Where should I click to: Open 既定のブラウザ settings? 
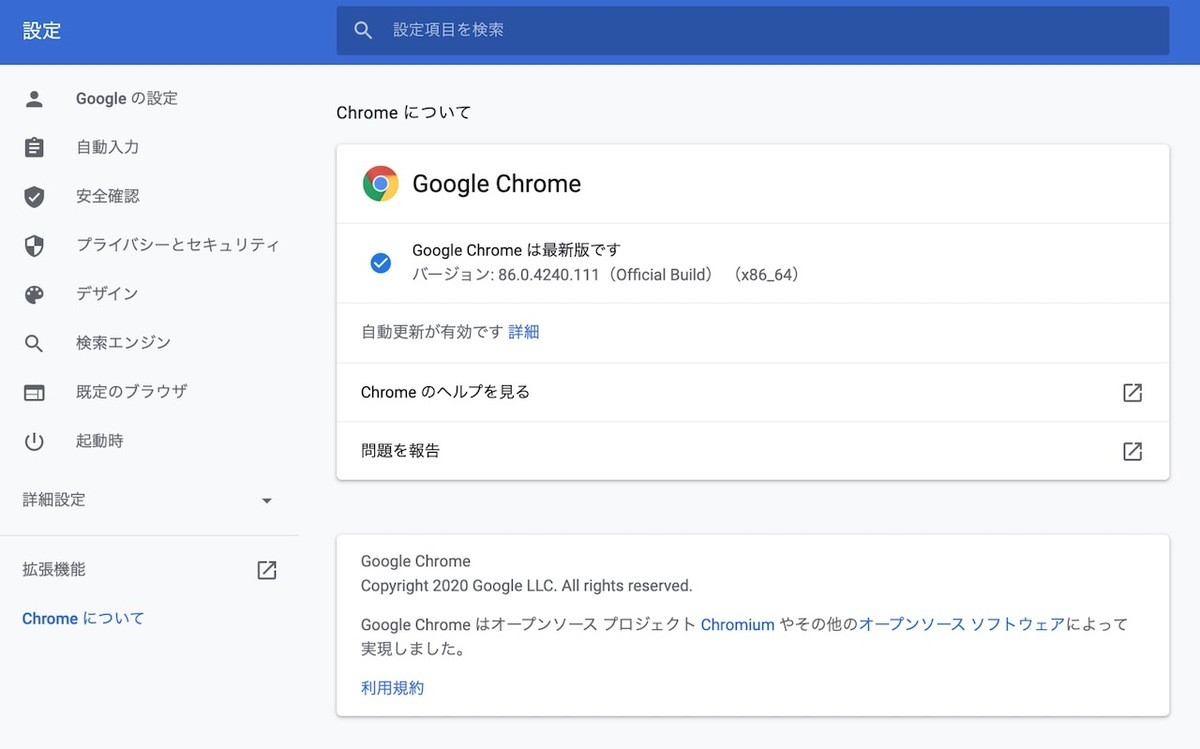[x=132, y=392]
